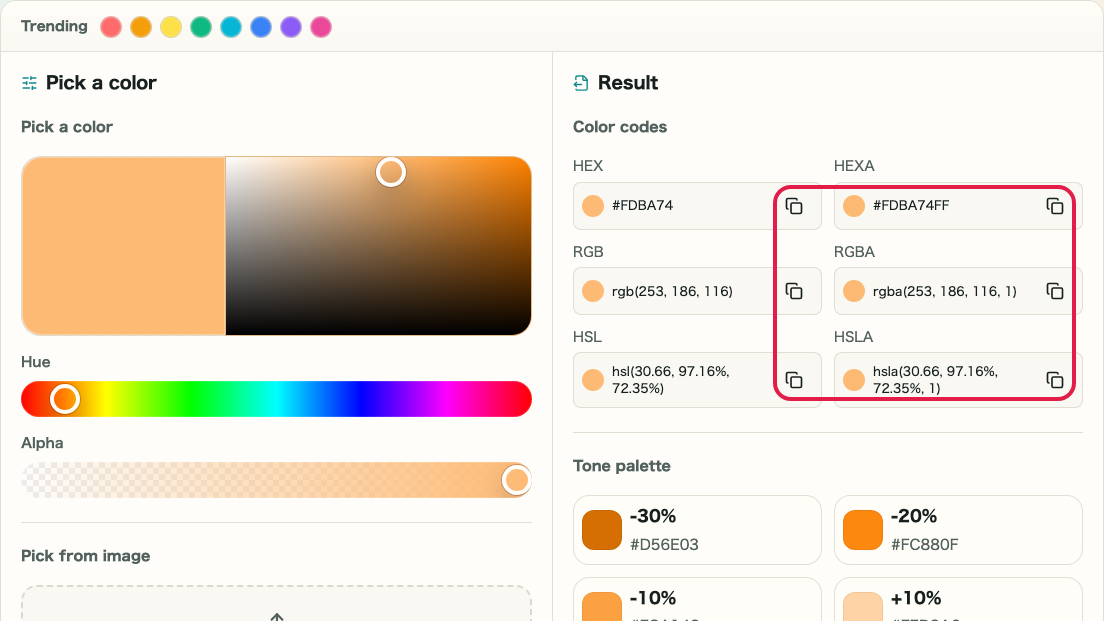This screenshot has width=1104, height=621.
Task: Click the -20% orange swatch
Action: (862, 530)
